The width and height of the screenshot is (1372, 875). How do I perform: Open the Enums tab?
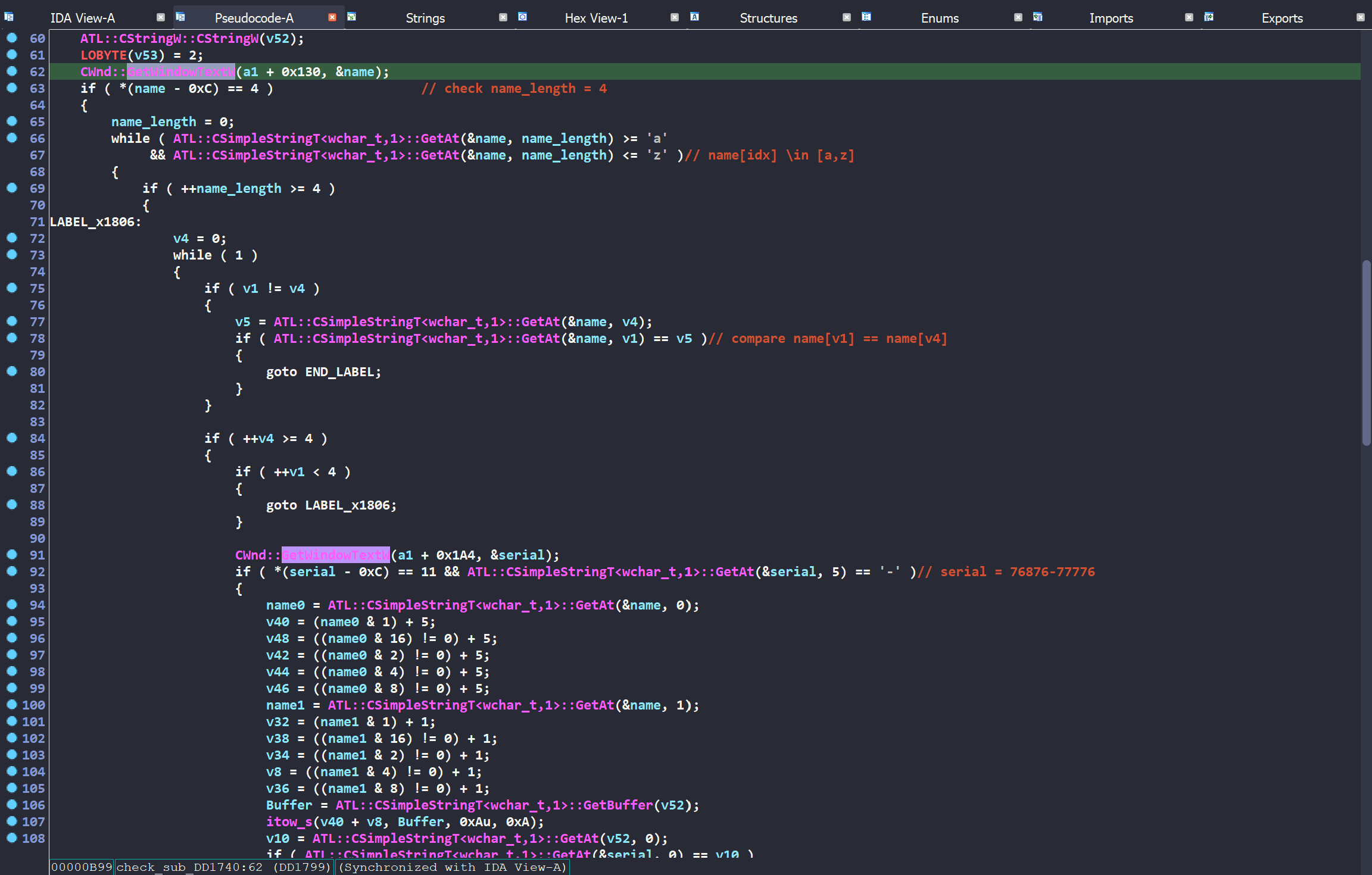[940, 18]
